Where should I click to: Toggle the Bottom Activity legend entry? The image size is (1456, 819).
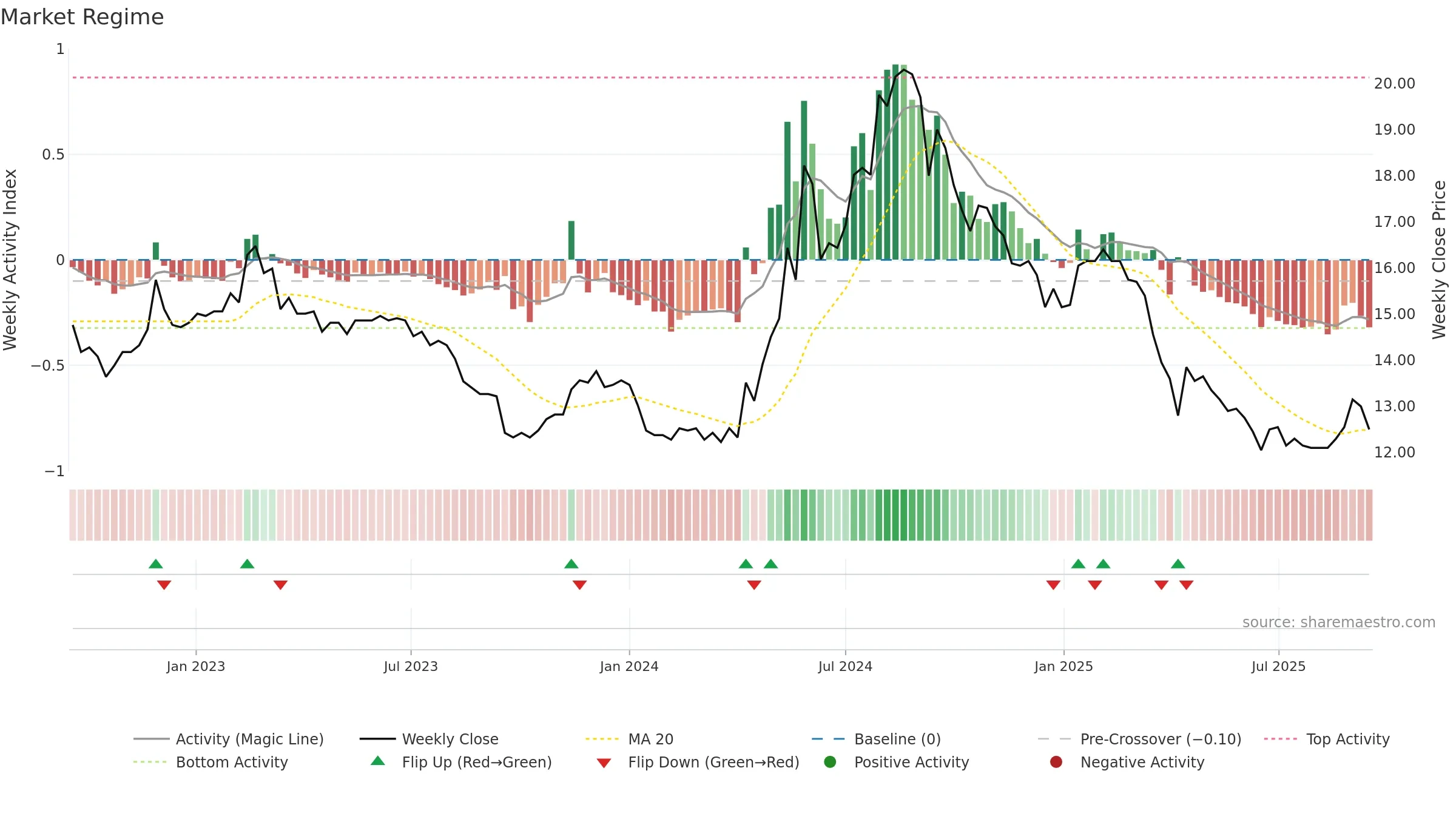coord(211,762)
